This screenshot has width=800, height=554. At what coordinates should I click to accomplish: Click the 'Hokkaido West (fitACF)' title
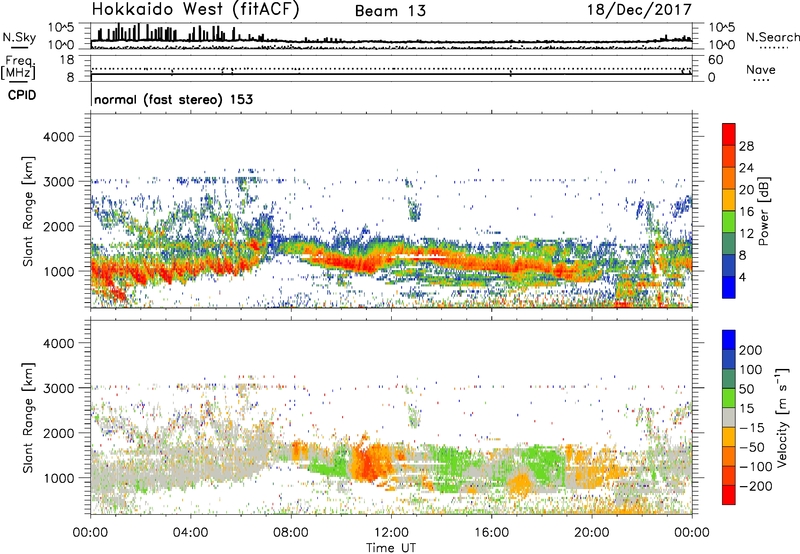(x=195, y=10)
